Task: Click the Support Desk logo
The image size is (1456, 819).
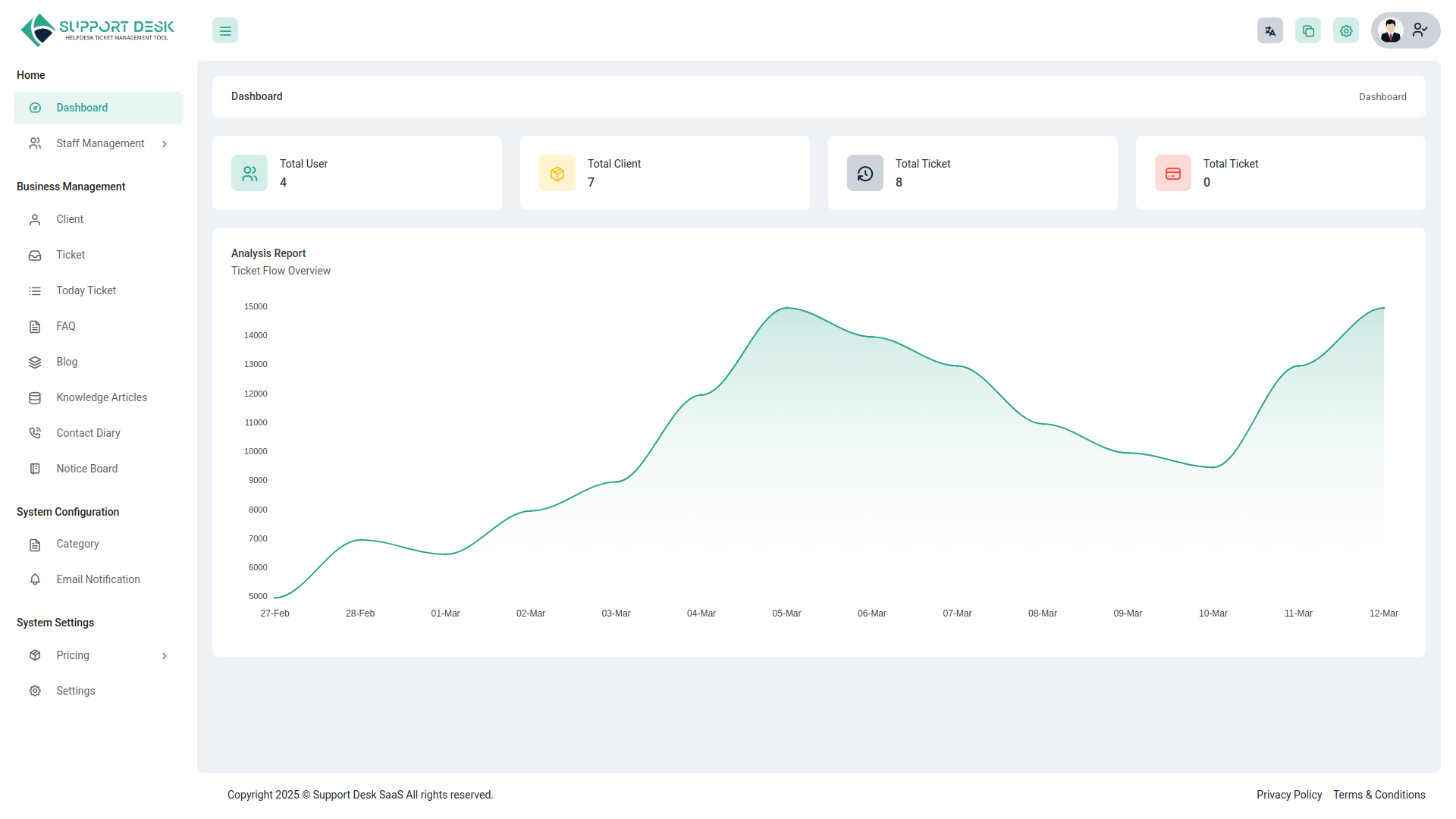Action: point(96,30)
